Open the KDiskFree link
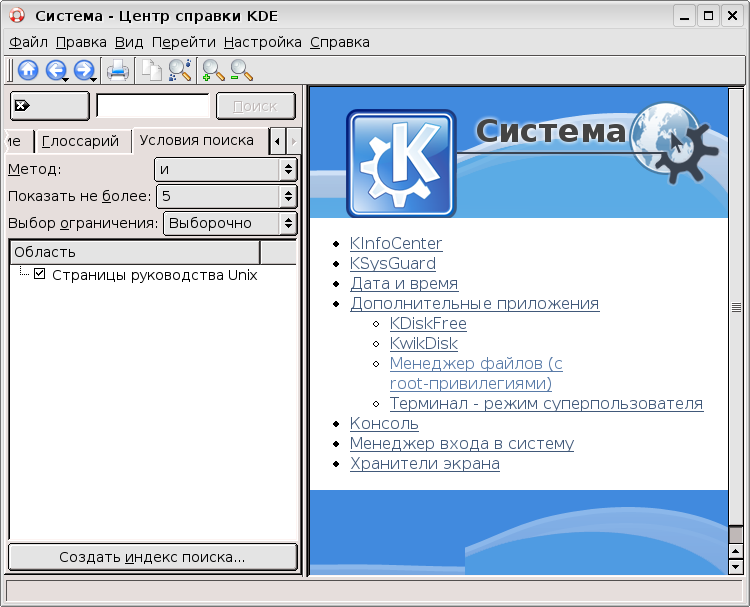 pos(428,324)
